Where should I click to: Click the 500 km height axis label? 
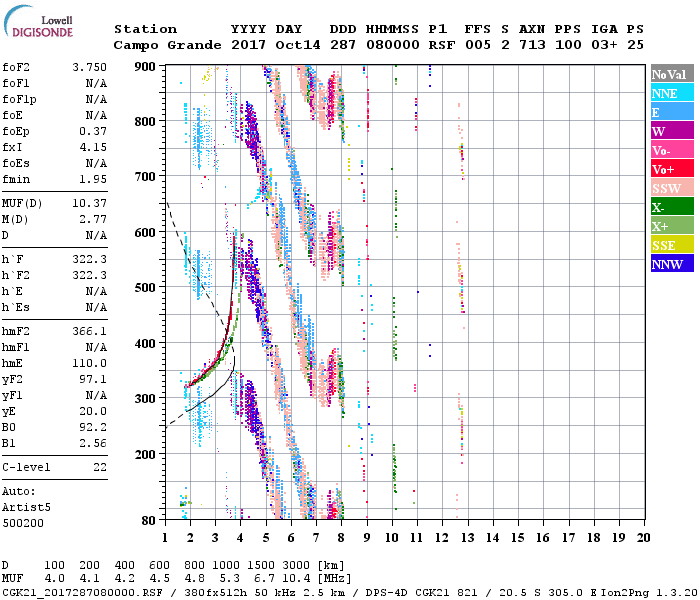pos(145,288)
